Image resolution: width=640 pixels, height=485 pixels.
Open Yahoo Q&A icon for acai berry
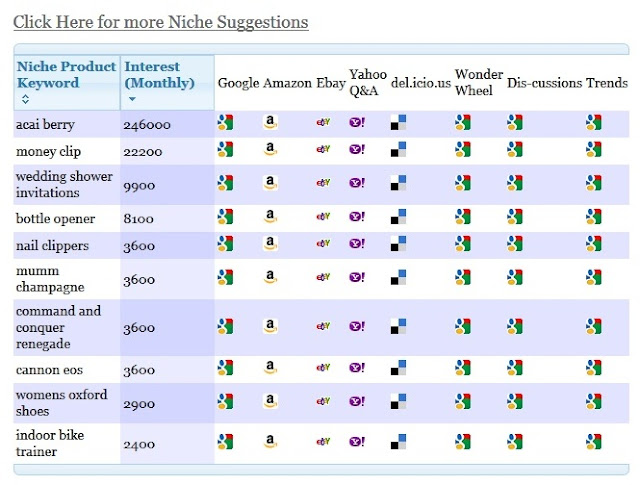coord(357,122)
